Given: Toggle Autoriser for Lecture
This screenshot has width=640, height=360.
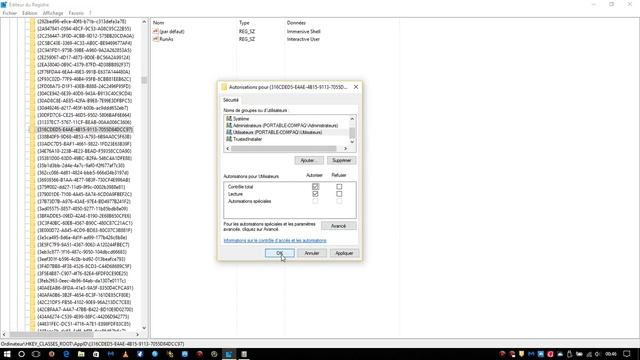Looking at the screenshot, I should [x=315, y=194].
